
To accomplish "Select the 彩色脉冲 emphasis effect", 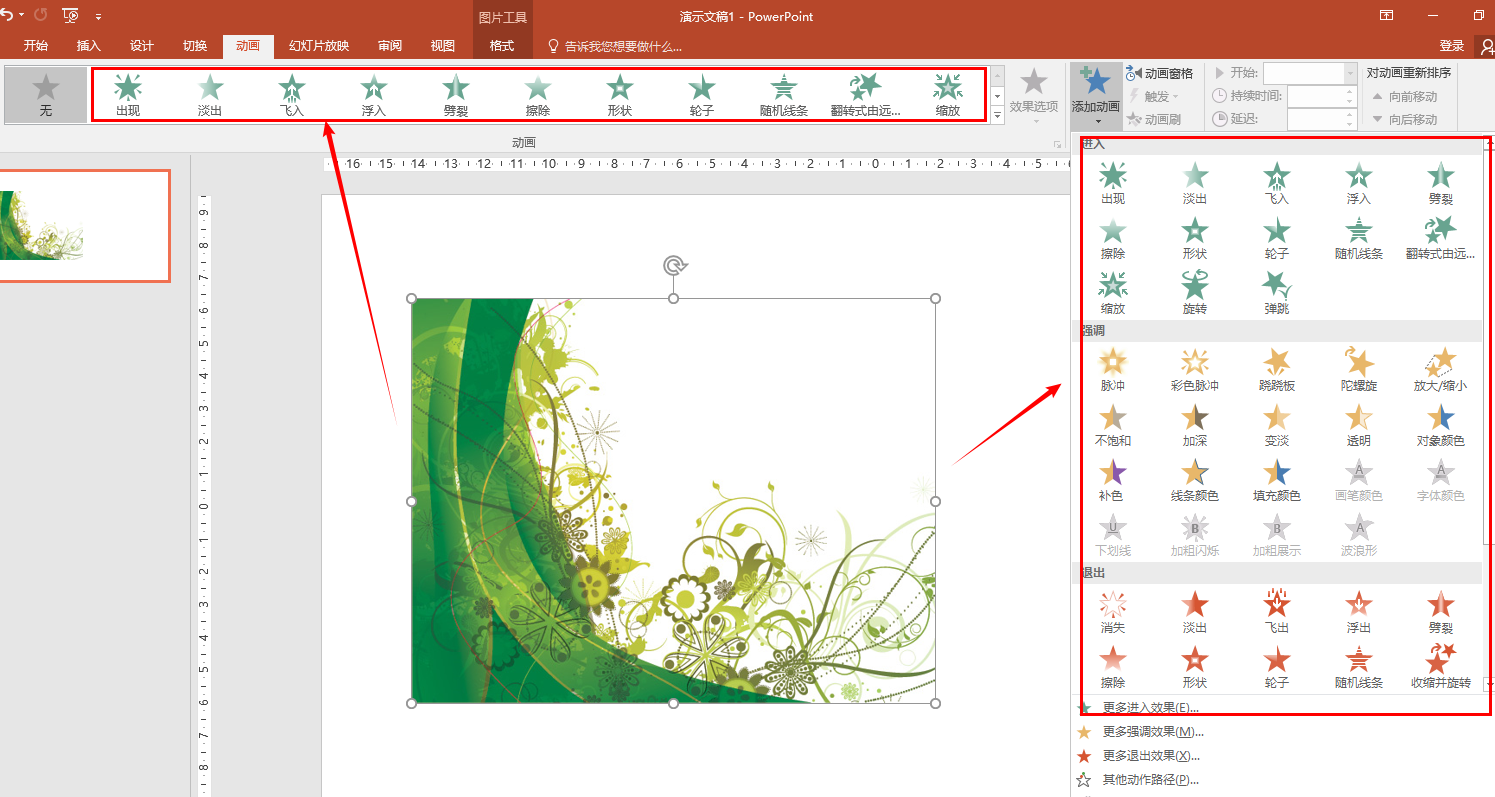I will (1195, 369).
